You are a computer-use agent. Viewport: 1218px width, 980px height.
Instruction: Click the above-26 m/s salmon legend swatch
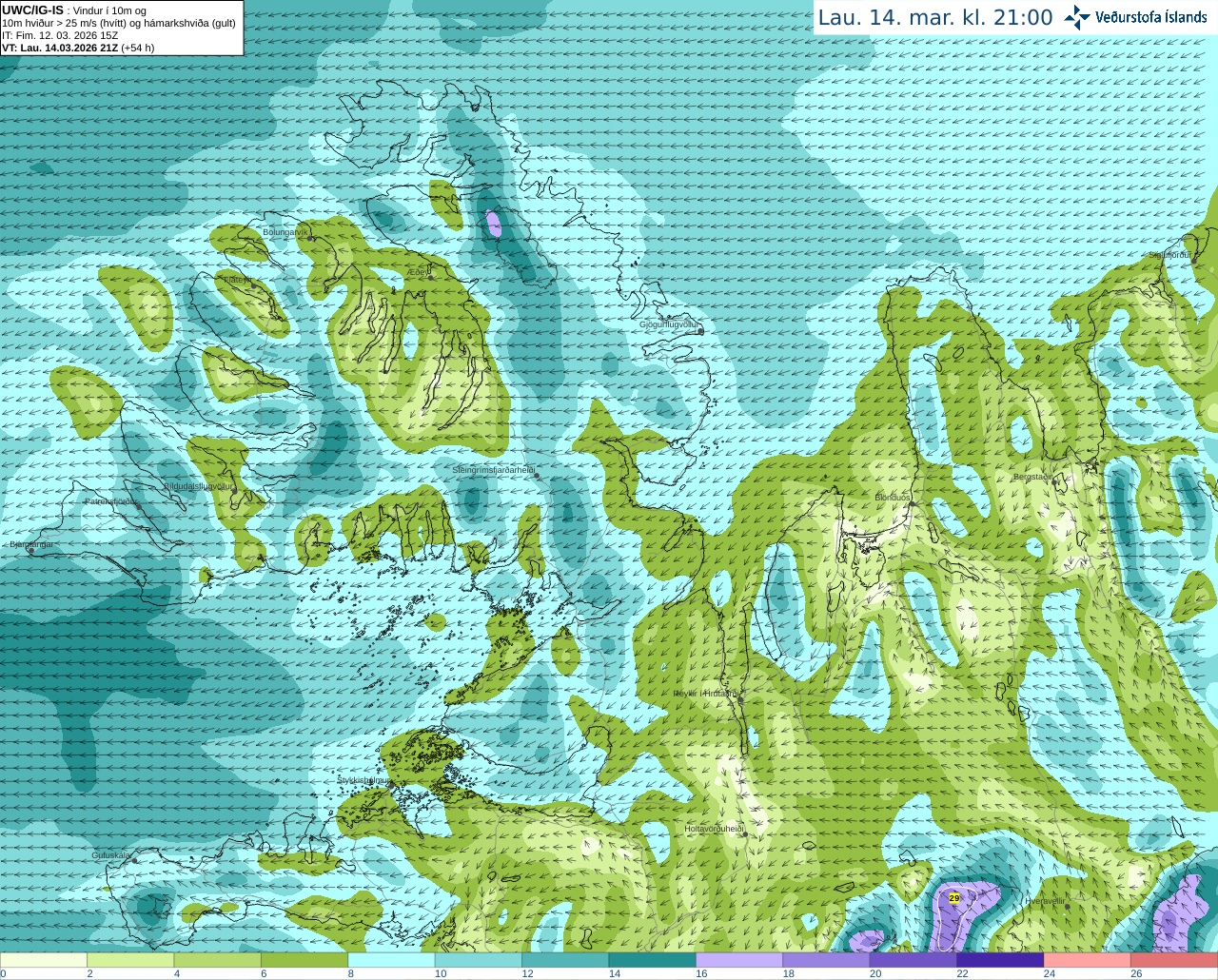1174,960
